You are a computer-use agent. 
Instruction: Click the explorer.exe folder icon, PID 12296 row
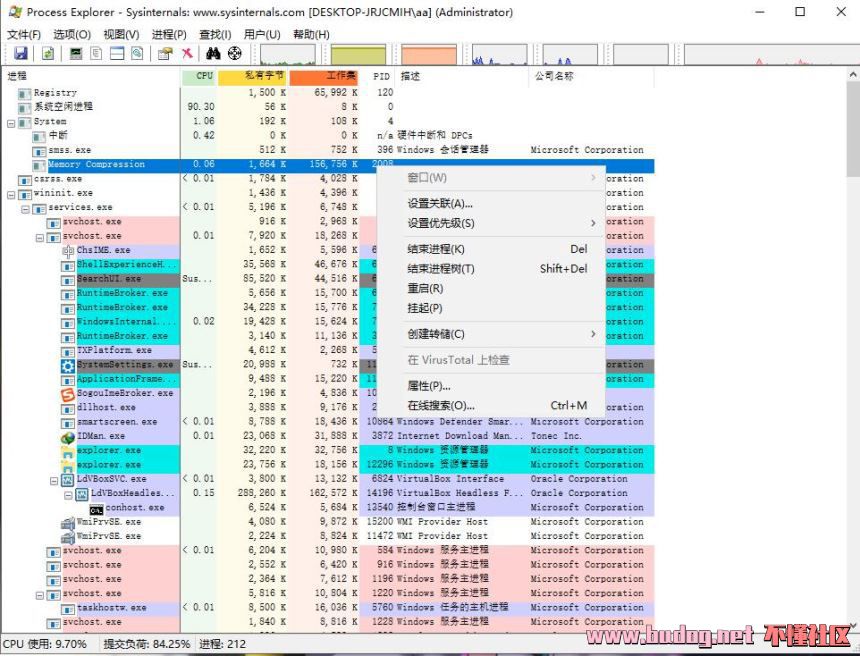click(x=67, y=465)
